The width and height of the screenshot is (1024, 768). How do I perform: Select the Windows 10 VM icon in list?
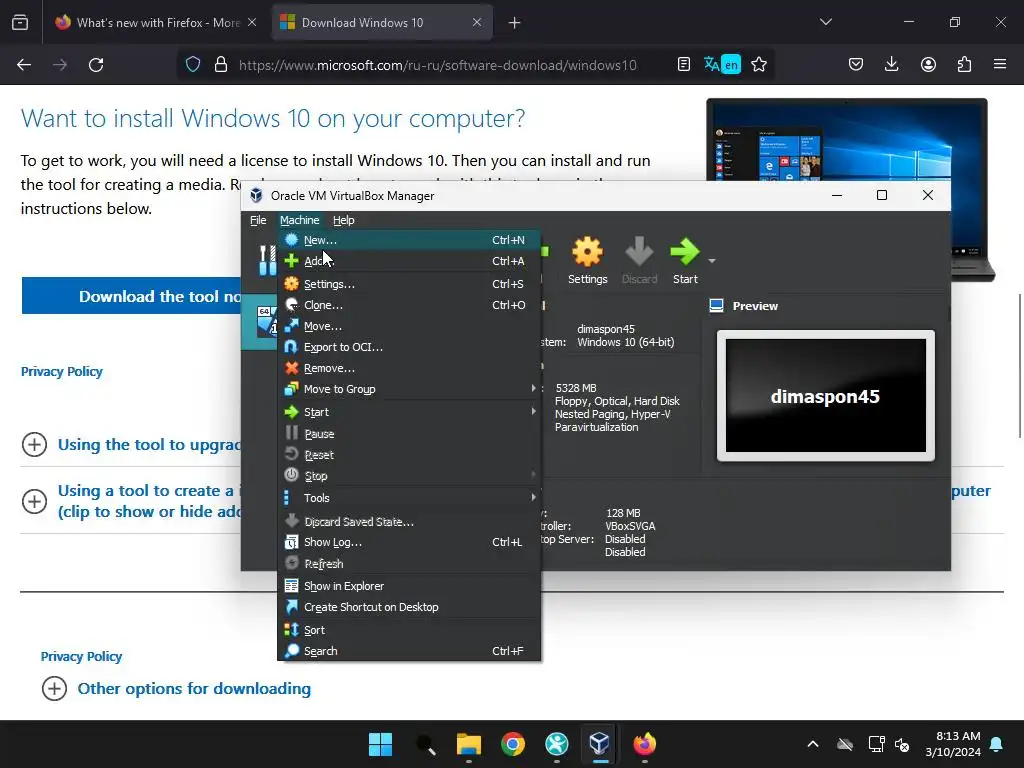(267, 321)
